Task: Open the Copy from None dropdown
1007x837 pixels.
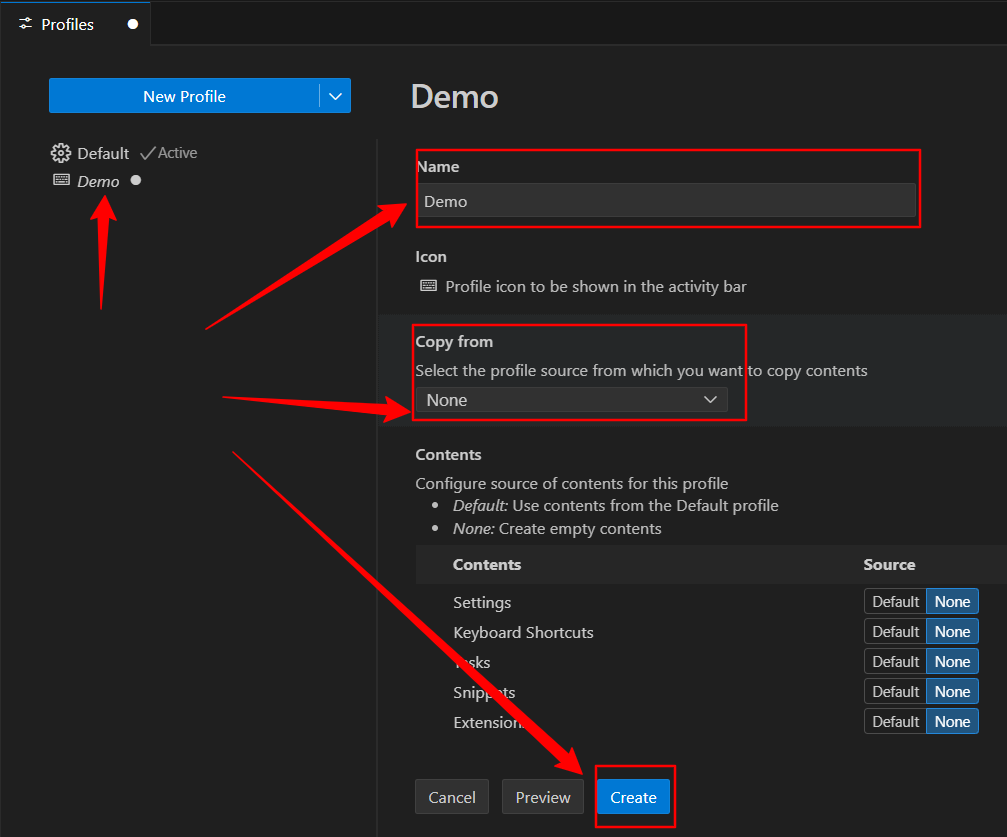Action: 572,400
